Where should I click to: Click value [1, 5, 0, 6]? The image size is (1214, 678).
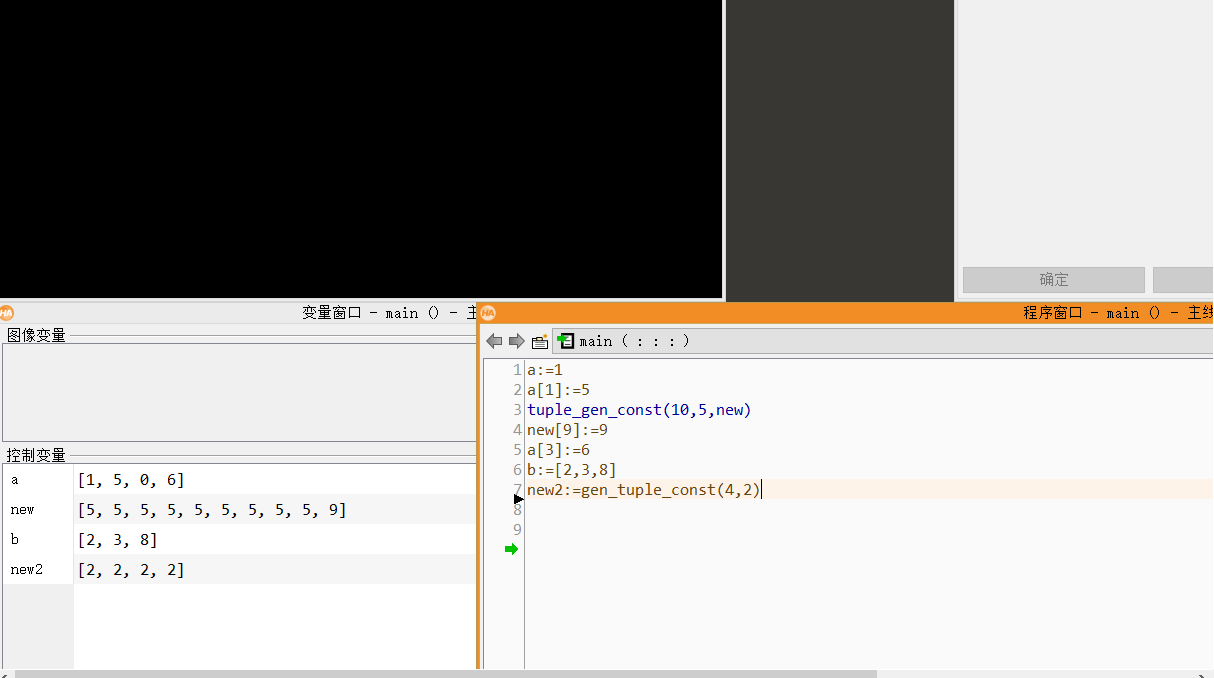pos(131,480)
